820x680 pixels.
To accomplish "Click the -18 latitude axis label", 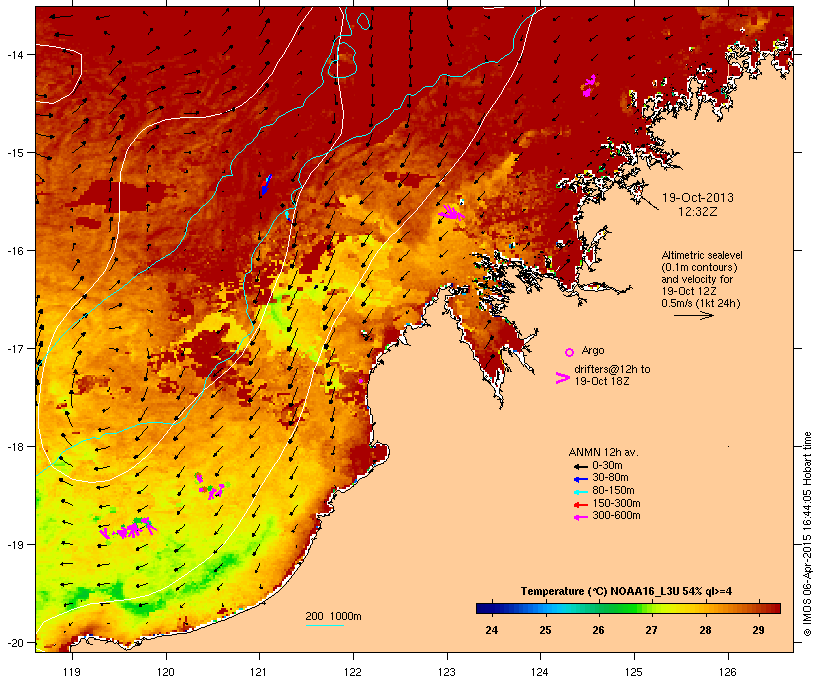I will coord(14,447).
